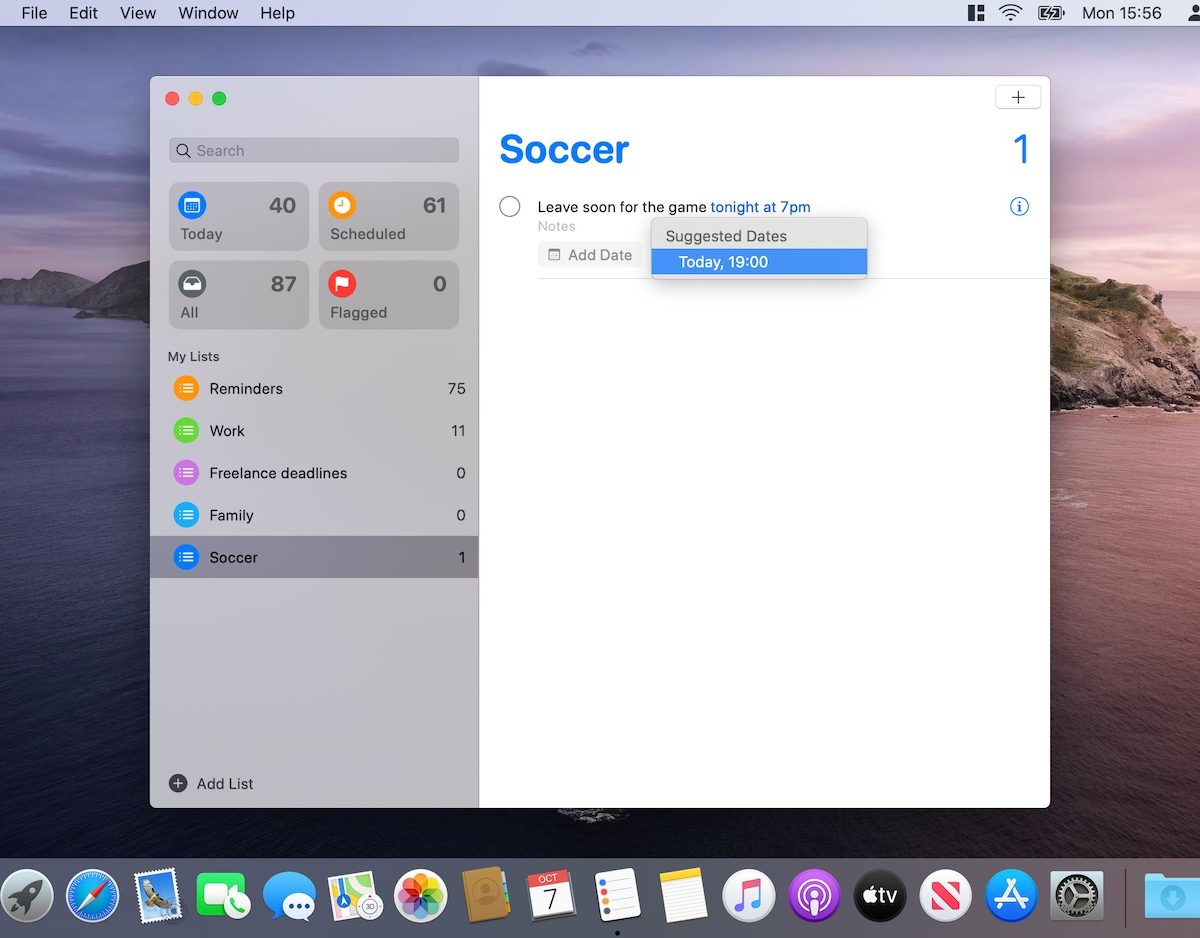Mark 'Leave soon for the game' complete
Image resolution: width=1200 pixels, height=938 pixels.
(510, 207)
